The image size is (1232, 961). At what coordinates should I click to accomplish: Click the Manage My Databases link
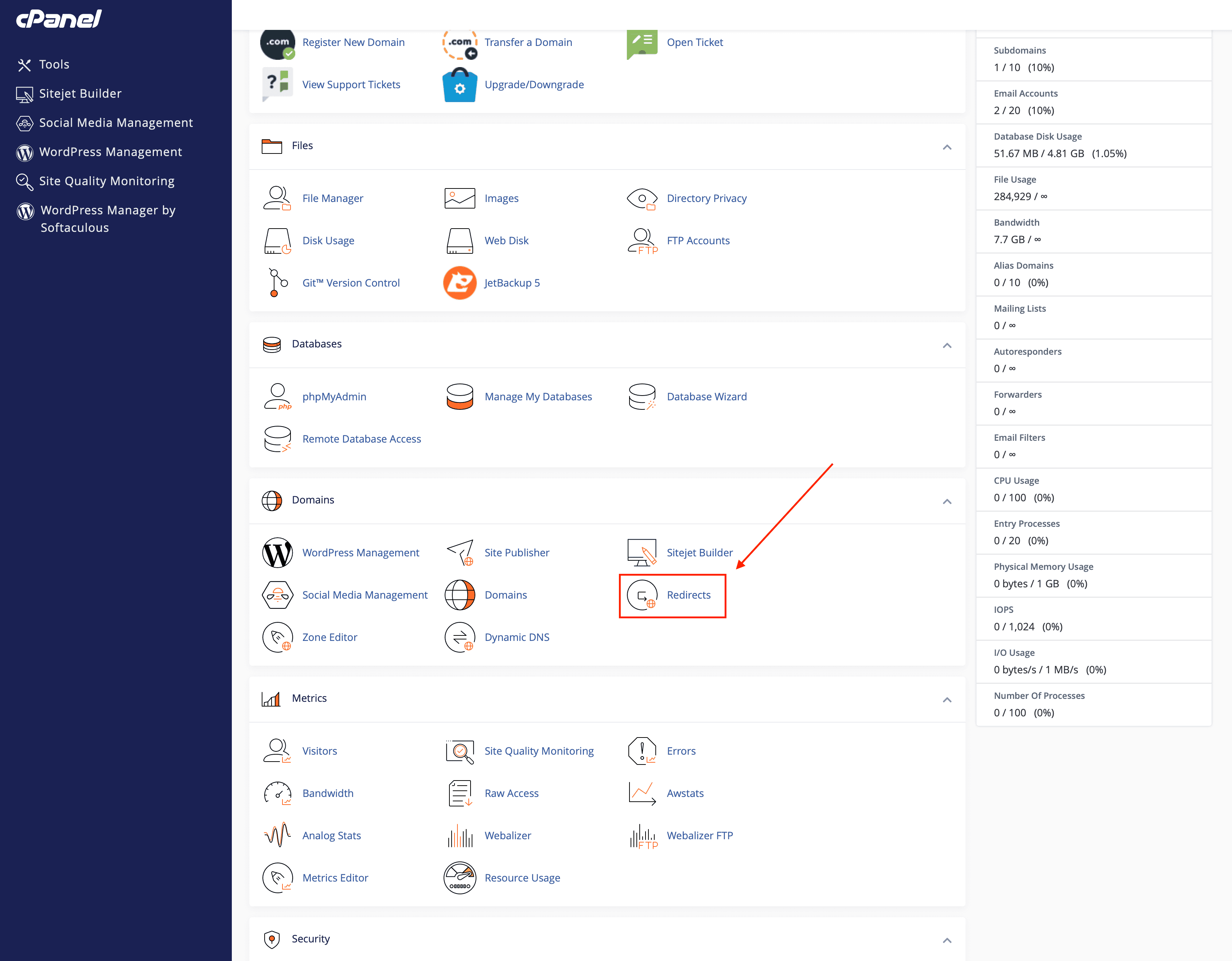[538, 397]
